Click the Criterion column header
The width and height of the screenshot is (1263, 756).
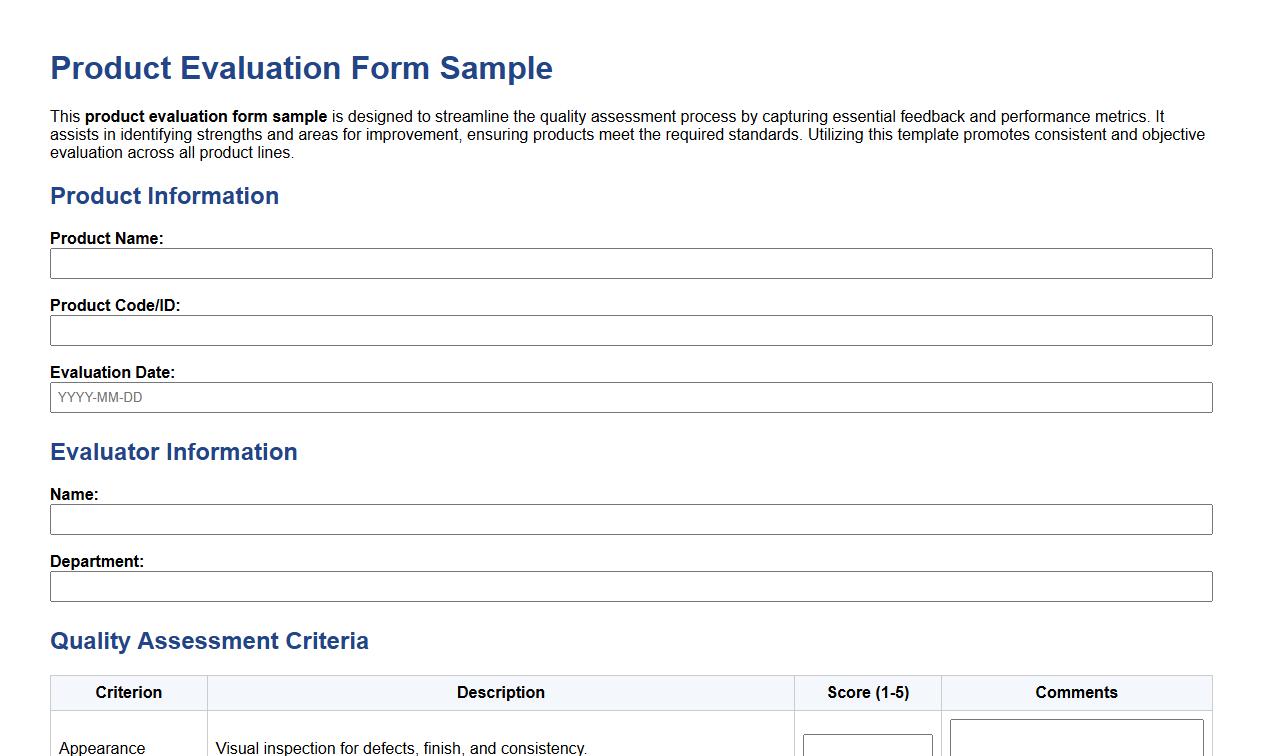click(x=128, y=692)
